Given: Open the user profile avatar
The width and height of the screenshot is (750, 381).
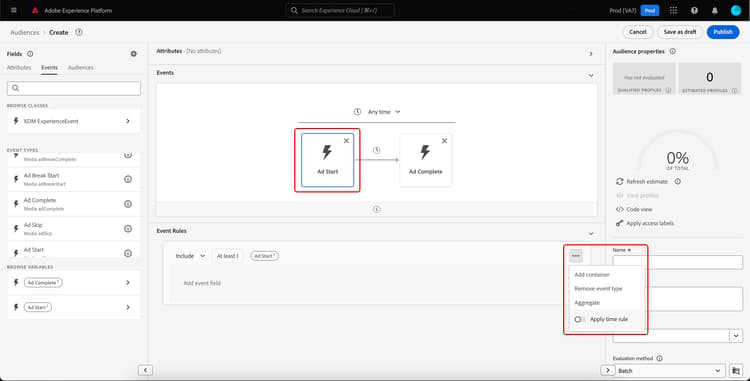Looking at the screenshot, I should pyautogui.click(x=736, y=10).
